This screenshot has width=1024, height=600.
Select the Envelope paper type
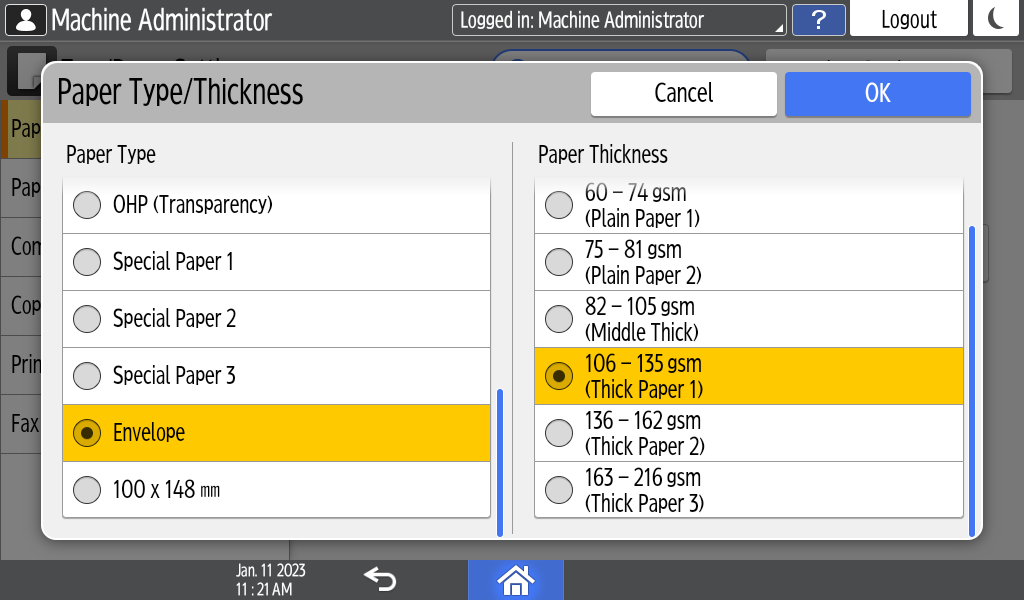(x=276, y=433)
